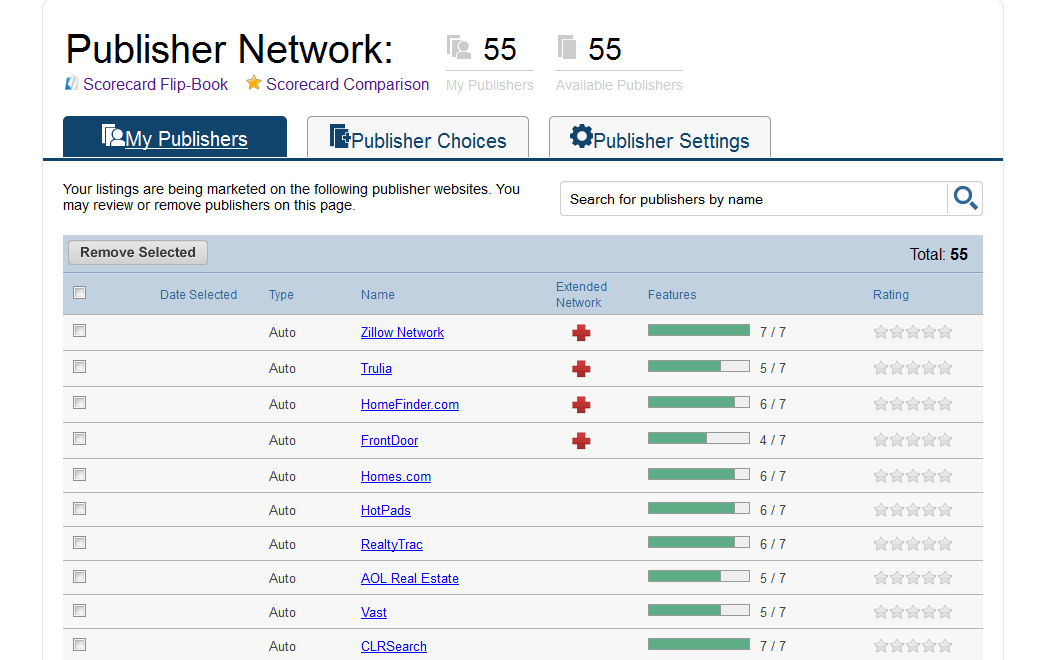Screen dimensions: 1046x660
Task: Click the search magnifier icon
Action: point(965,198)
